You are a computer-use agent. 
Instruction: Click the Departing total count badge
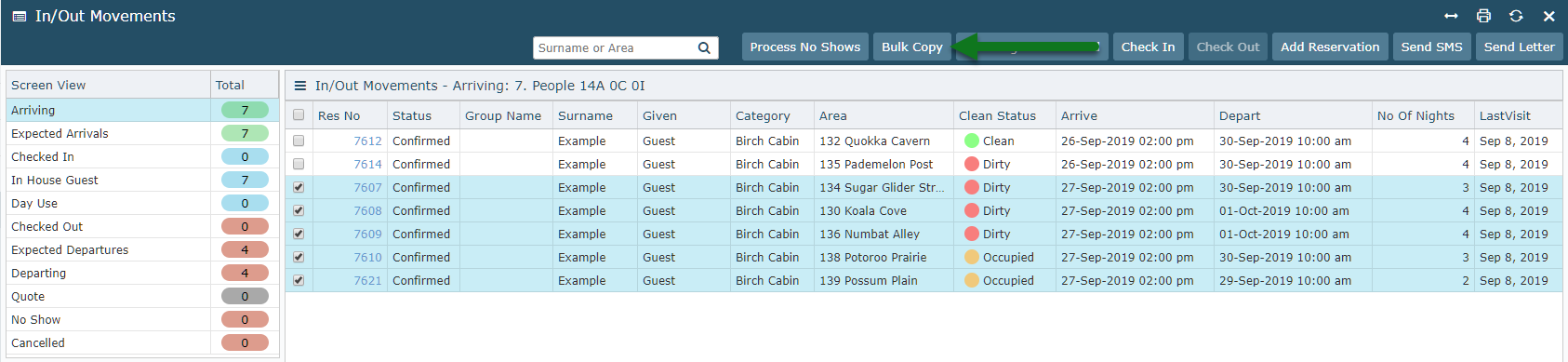tap(245, 273)
